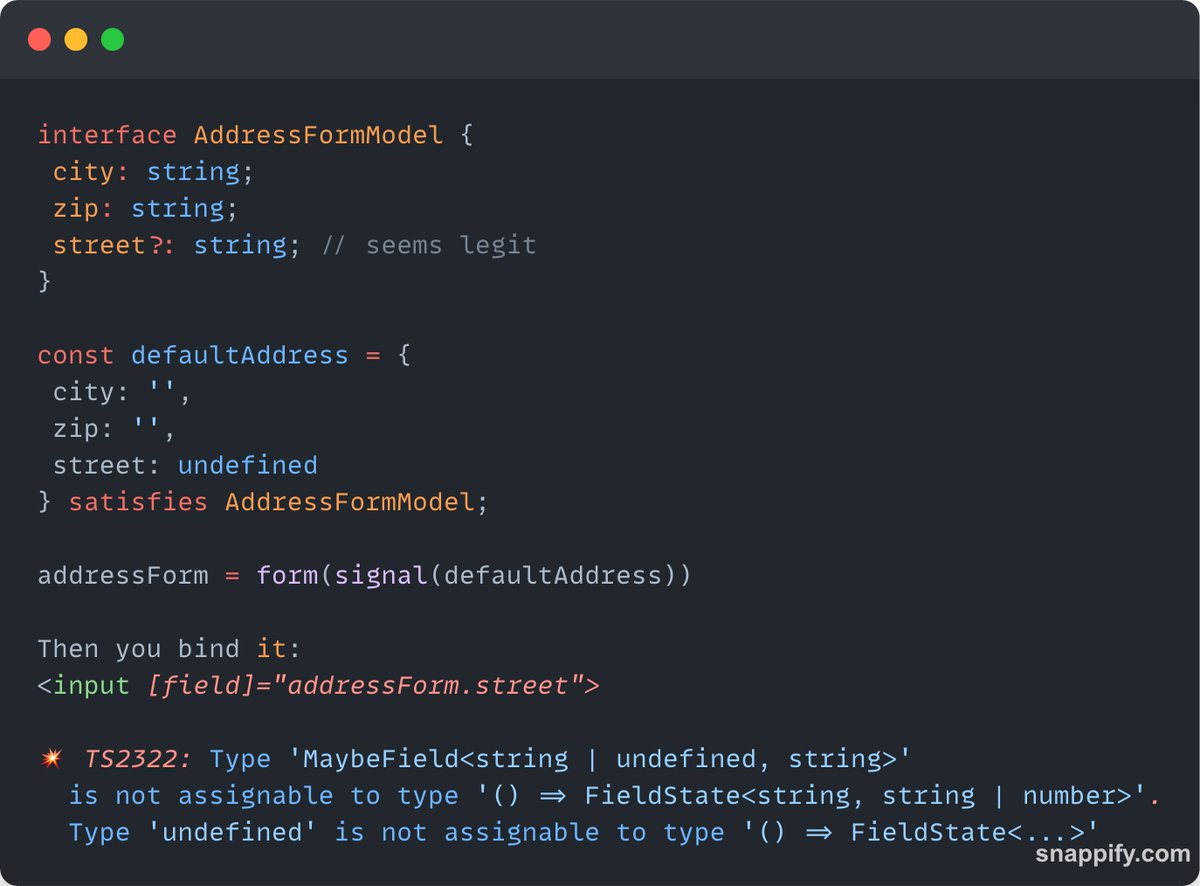
Task: Click the 'const' keyword
Action: tap(76, 355)
